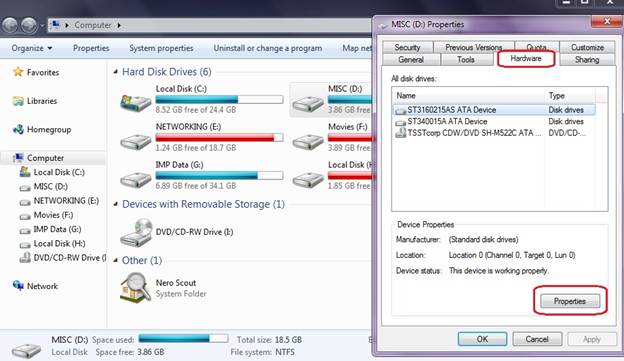Screen dimensions: 624x361
Task: Select the IMP Data (G:) drive icon
Action: coord(136,180)
